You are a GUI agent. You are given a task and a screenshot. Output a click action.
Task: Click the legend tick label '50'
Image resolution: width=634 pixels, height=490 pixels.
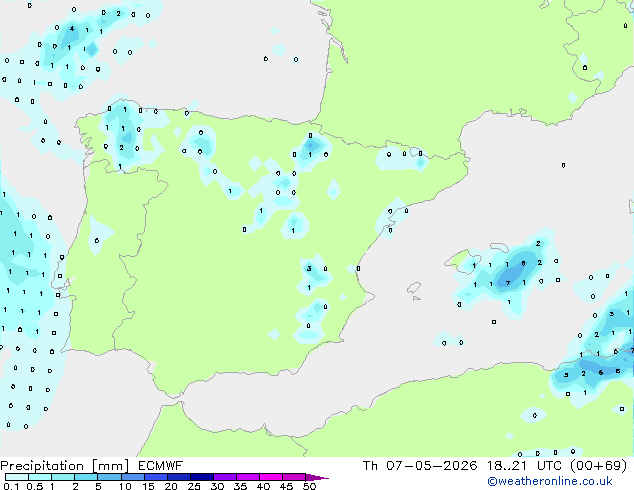309,486
